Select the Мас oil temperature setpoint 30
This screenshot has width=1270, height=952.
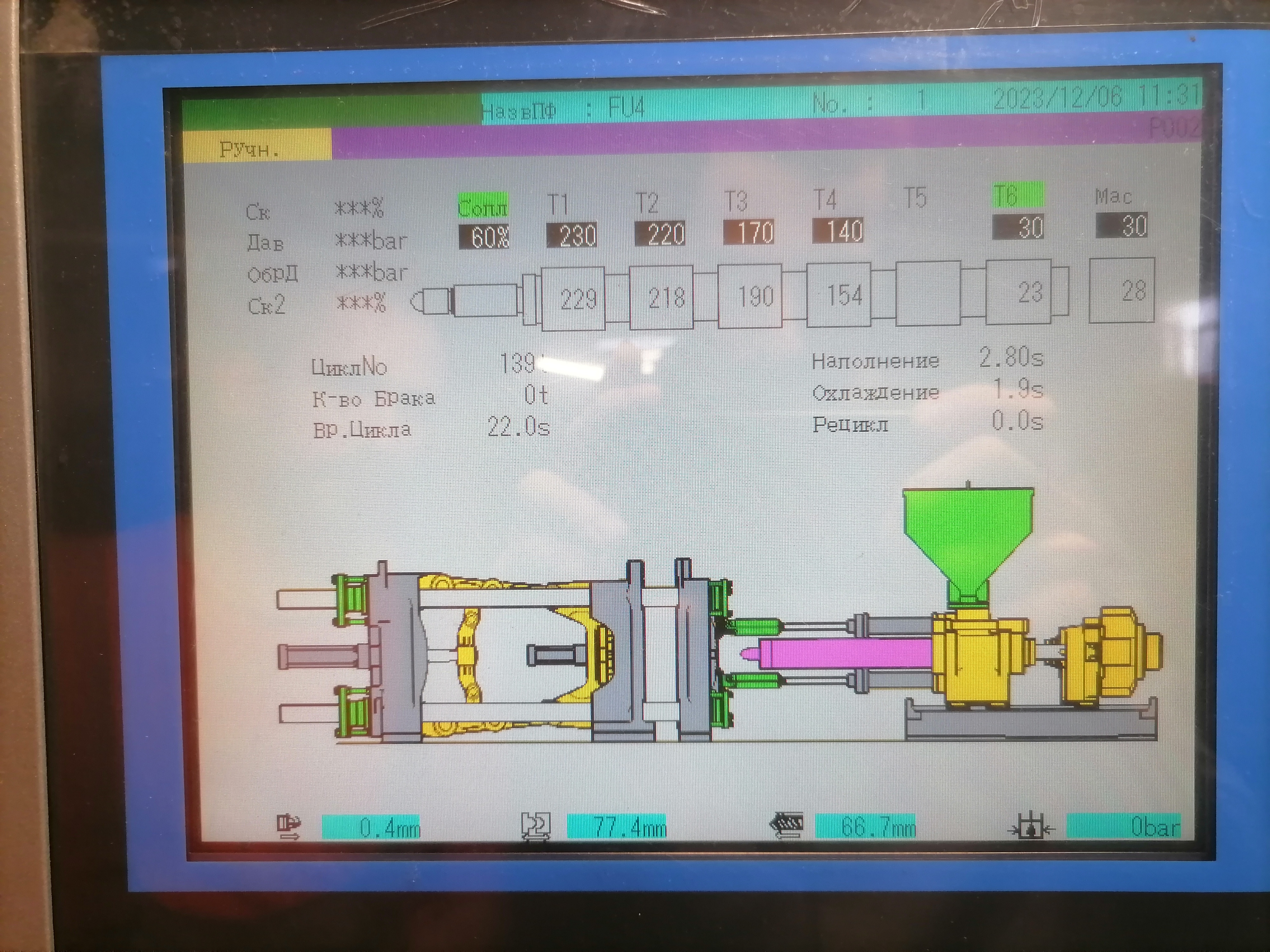click(x=1122, y=225)
